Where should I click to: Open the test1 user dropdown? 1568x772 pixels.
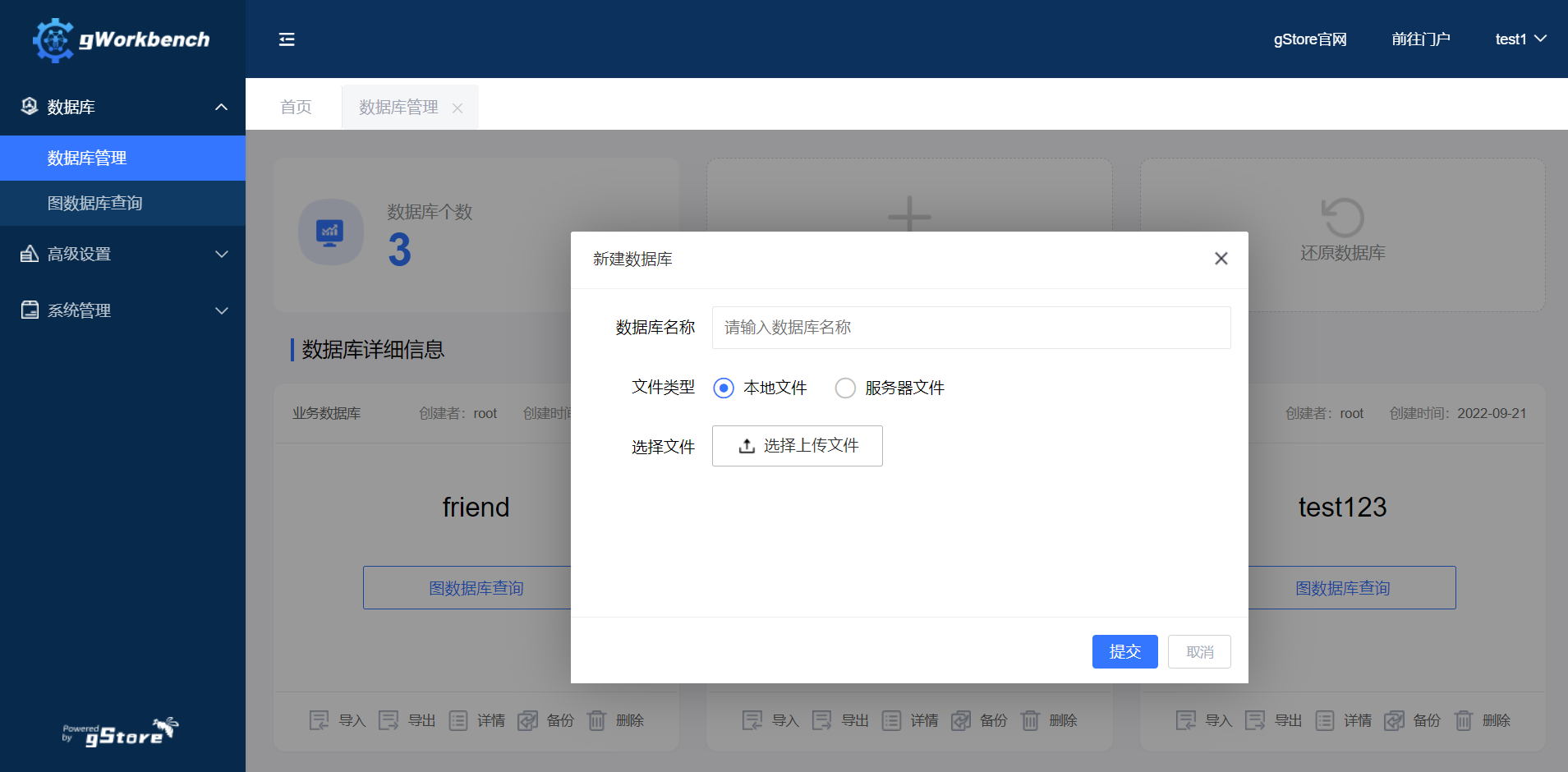(1520, 39)
